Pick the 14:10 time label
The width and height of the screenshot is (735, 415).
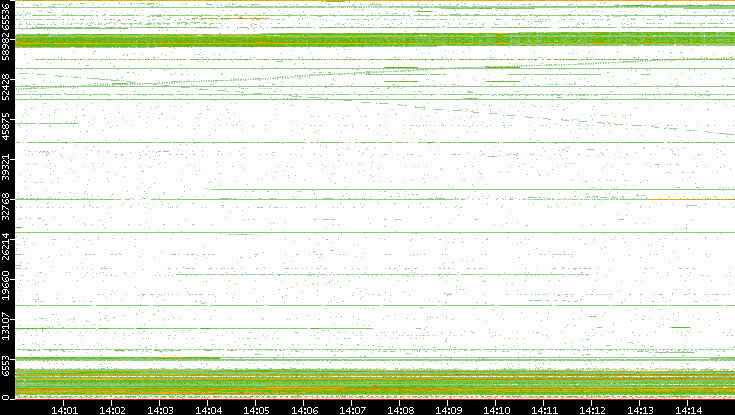tap(496, 410)
